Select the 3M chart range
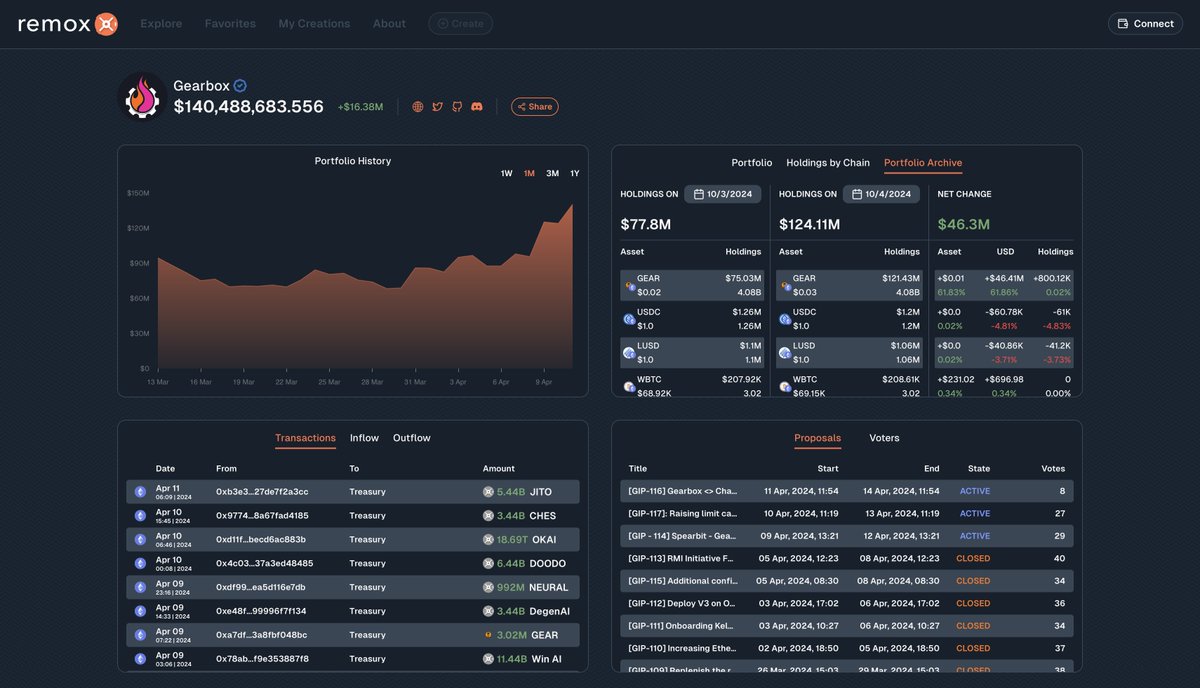 [552, 174]
